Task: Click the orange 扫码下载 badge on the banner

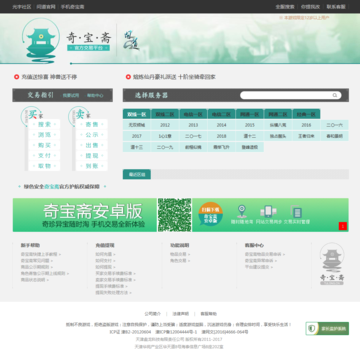Action: point(210,214)
